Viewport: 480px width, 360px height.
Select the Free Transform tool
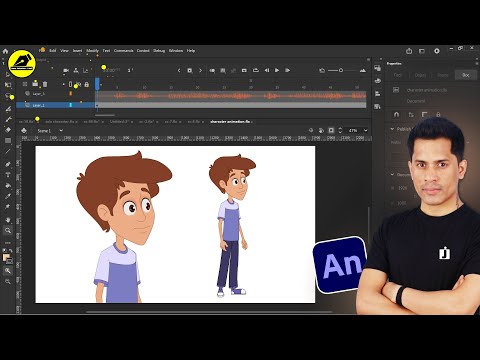[x=8, y=85]
